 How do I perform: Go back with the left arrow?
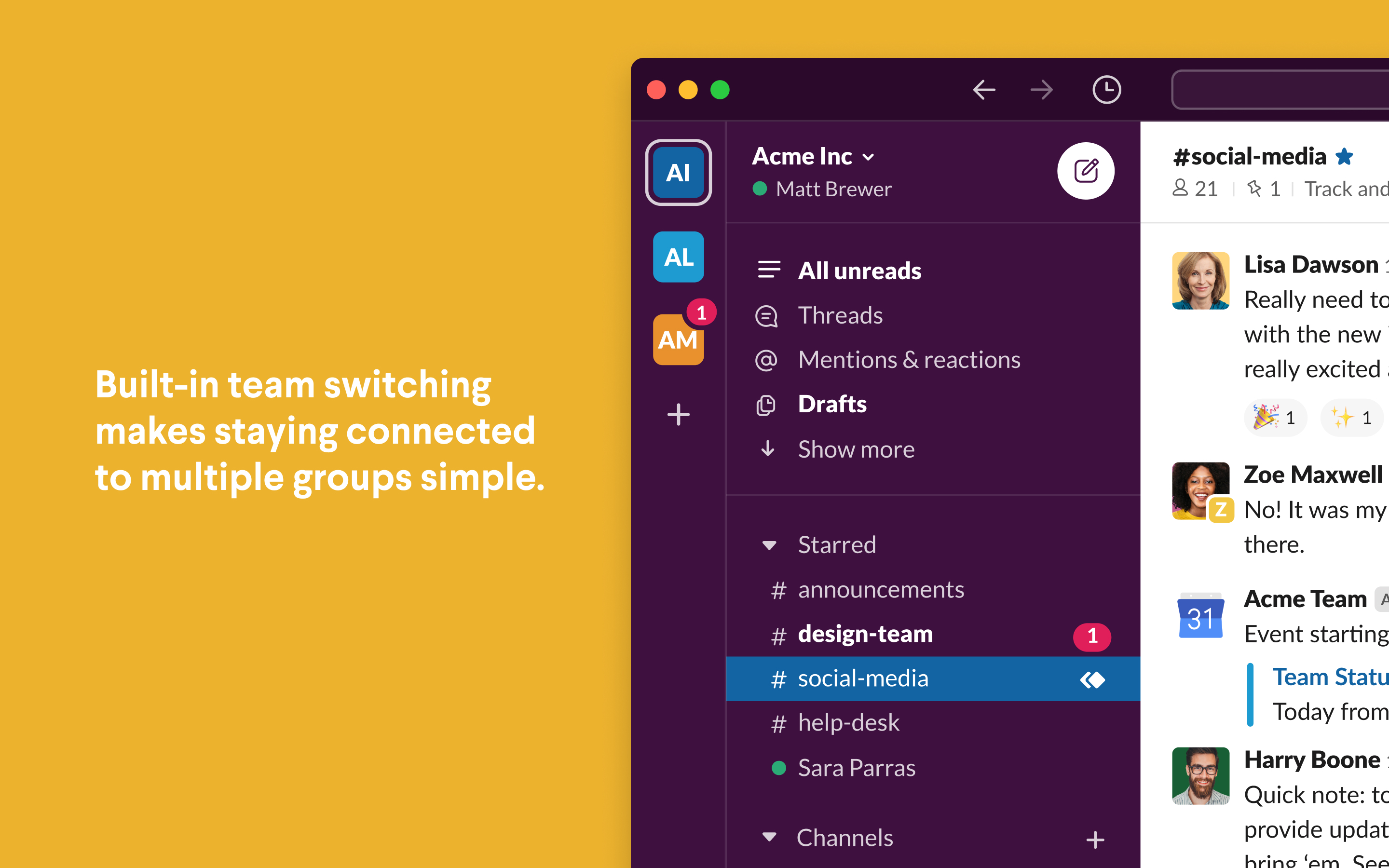coord(984,90)
